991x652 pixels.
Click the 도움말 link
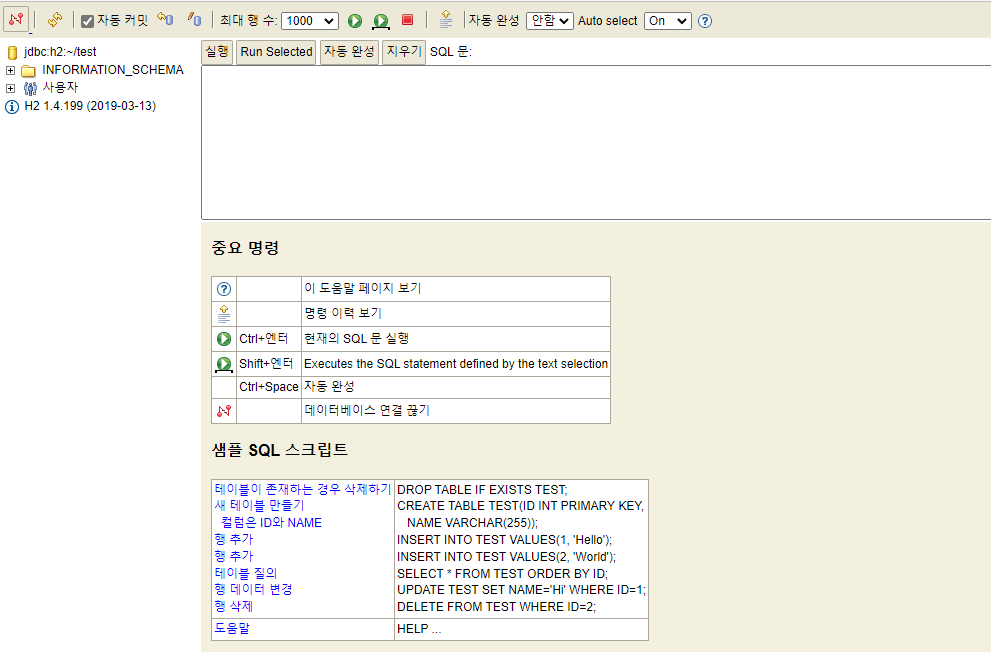tap(232, 628)
